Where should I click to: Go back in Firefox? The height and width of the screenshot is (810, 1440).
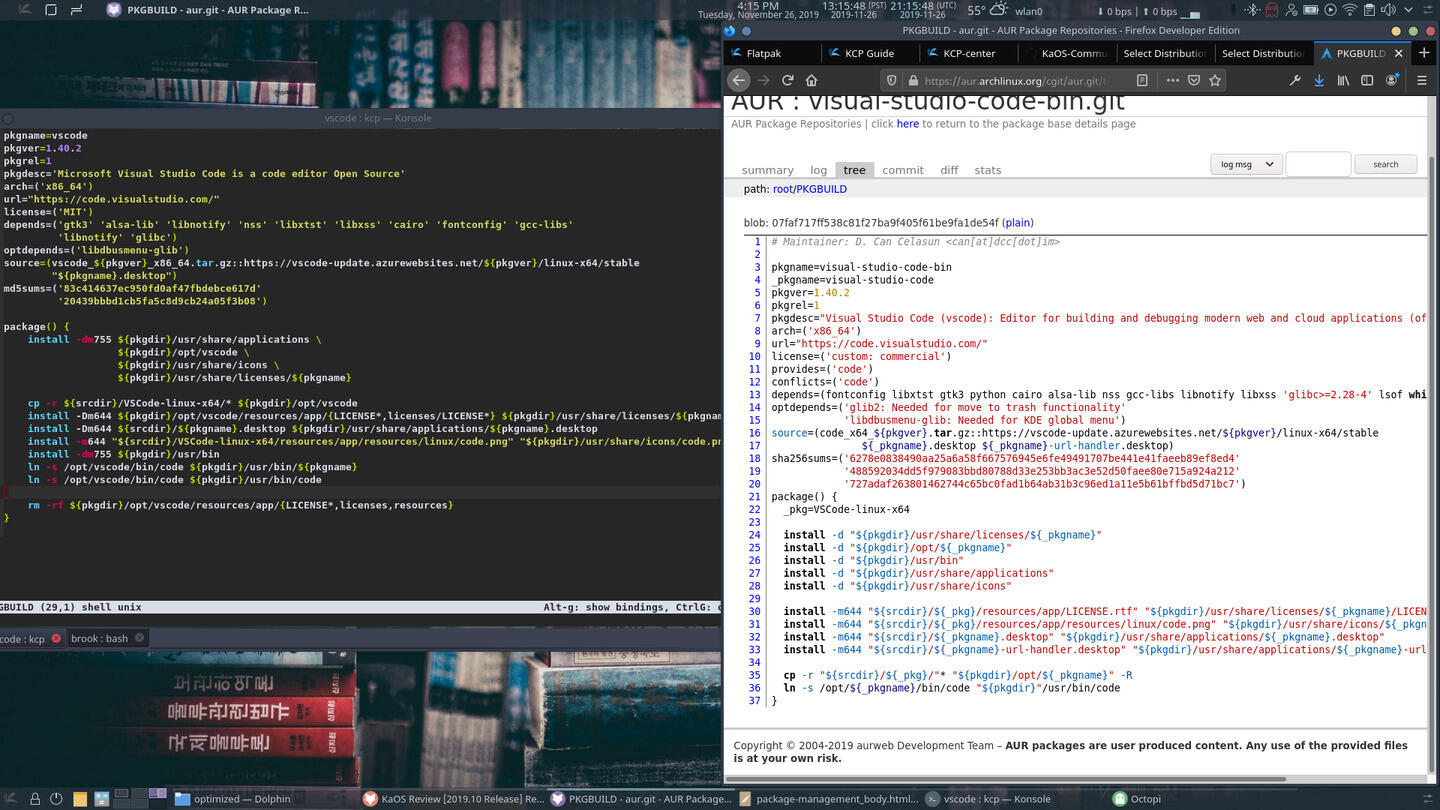pos(738,80)
